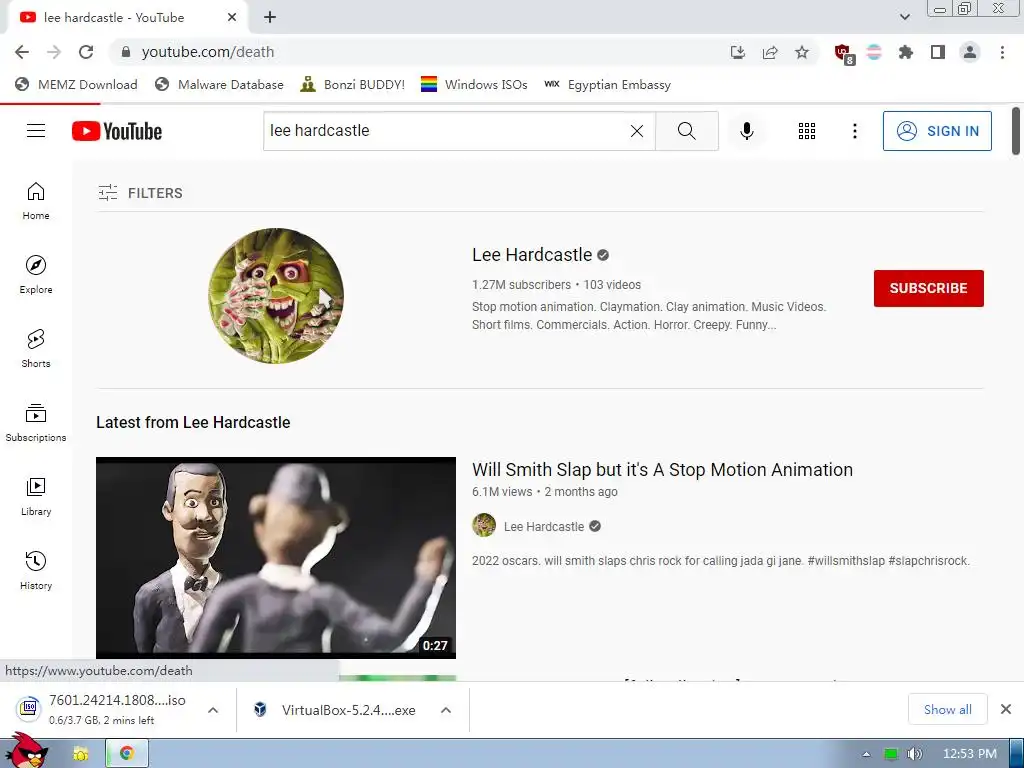Go to Home in the sidebar
This screenshot has width=1024, height=768.
tap(36, 201)
